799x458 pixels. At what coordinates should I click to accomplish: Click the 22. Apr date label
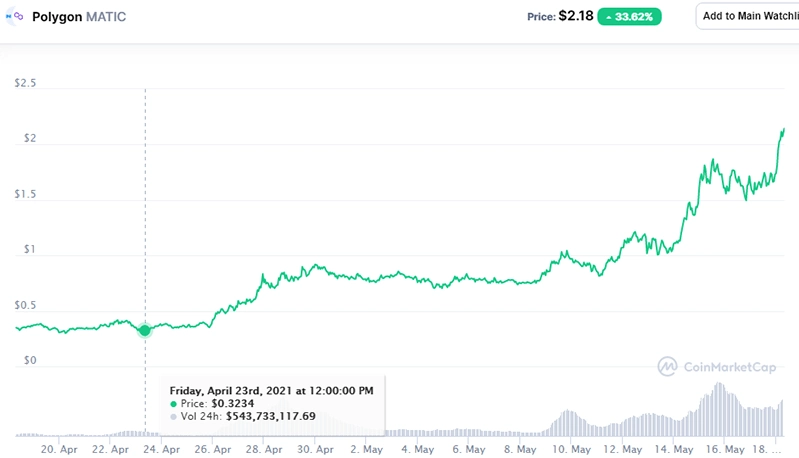point(110,449)
